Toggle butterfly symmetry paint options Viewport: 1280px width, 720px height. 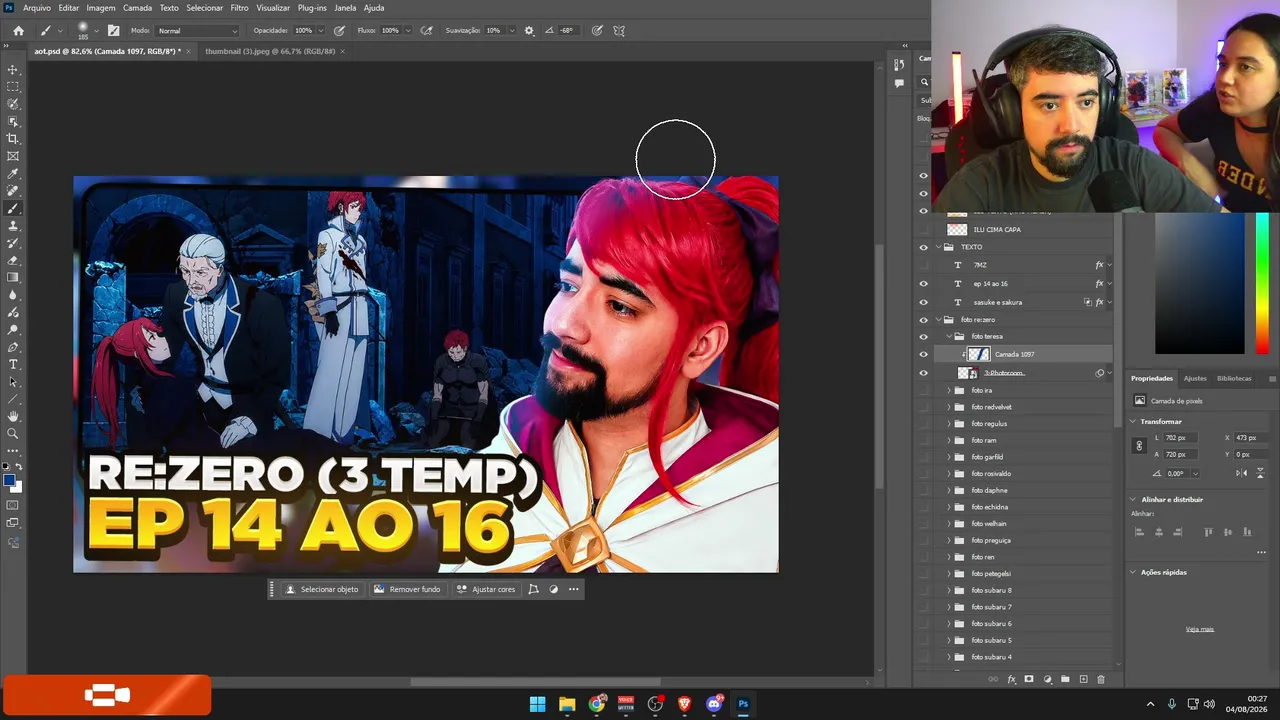tap(619, 31)
